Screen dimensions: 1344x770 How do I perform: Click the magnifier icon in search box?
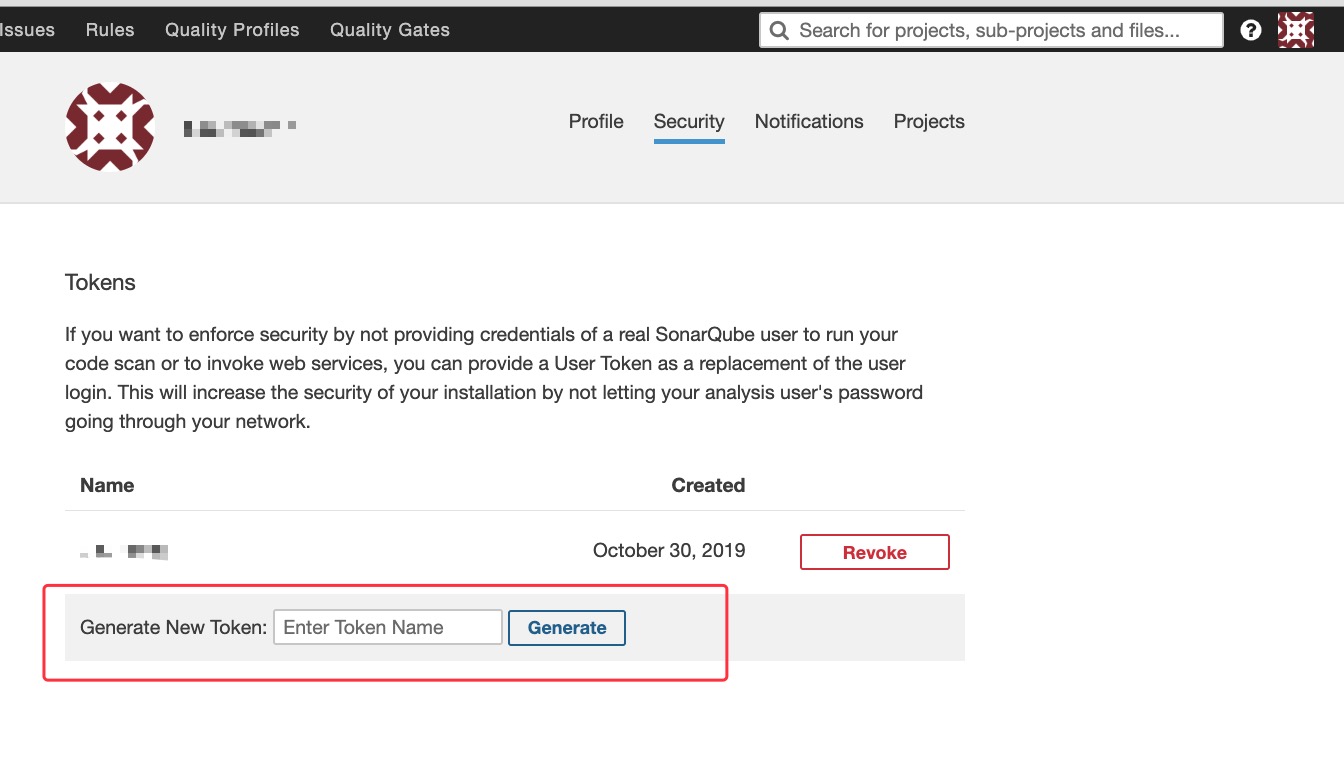click(779, 30)
